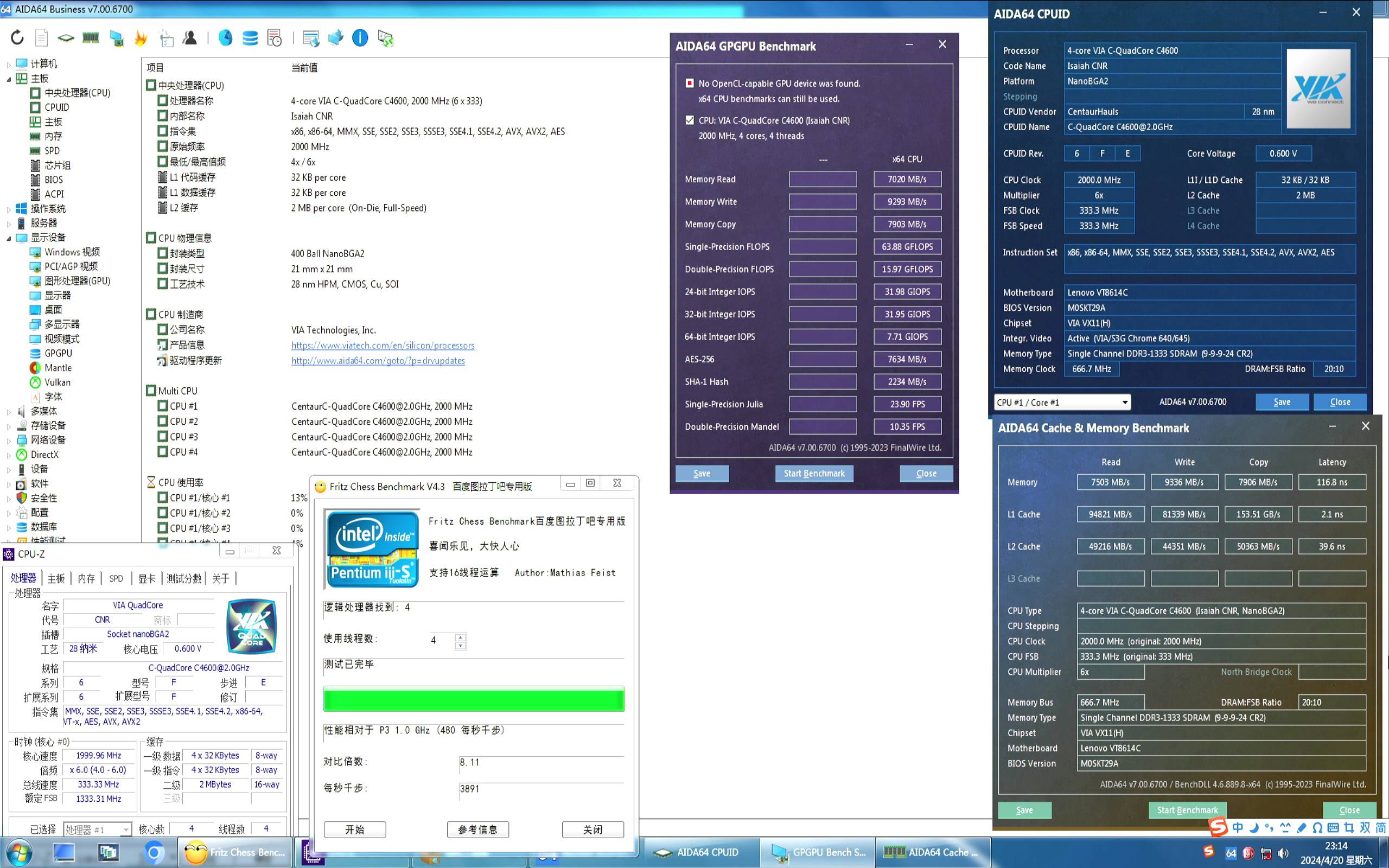This screenshot has width=1389, height=868.
Task: Switch to the 内存 tab in CPU-Z
Action: 86,578
